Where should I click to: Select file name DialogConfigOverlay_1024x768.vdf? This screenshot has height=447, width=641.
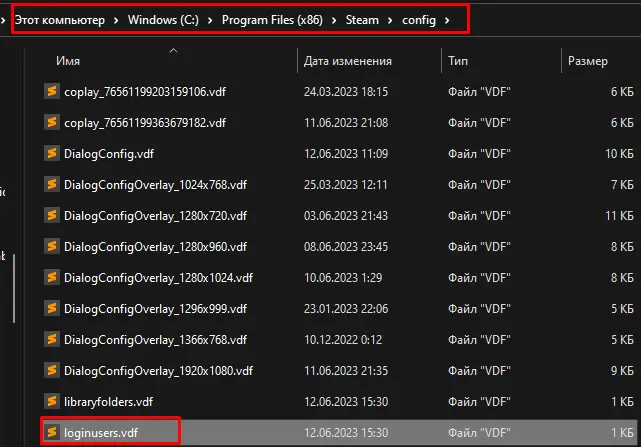155,185
